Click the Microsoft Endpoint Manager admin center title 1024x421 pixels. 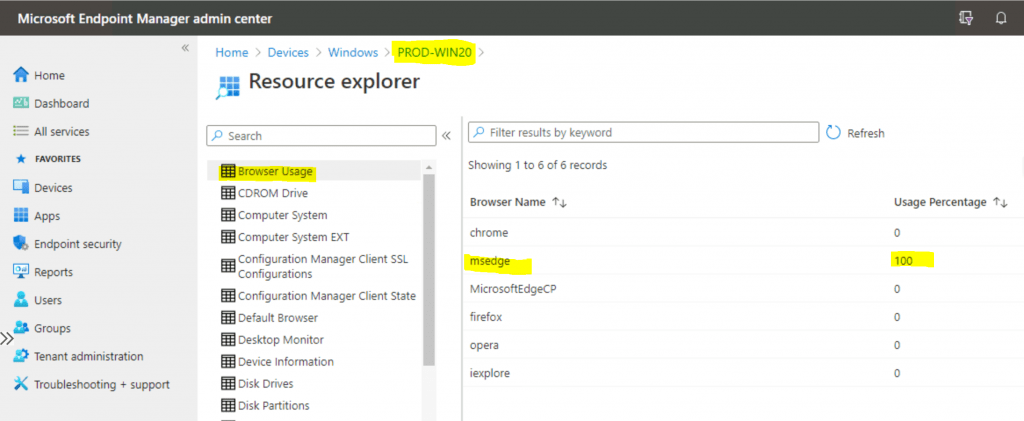coord(144,18)
